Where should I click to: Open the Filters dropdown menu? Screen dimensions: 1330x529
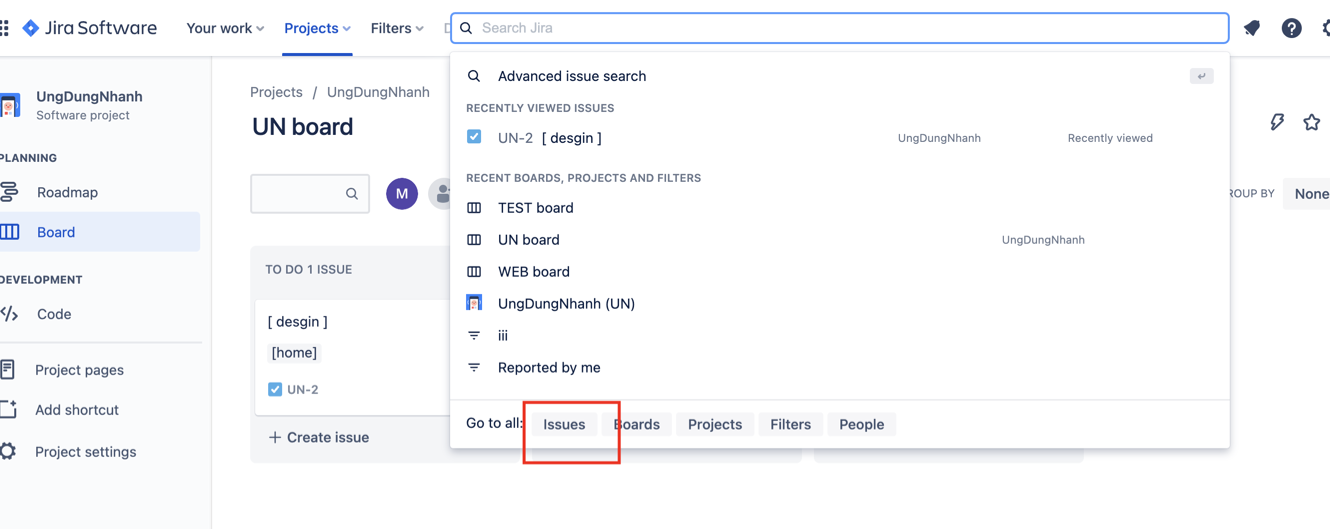(x=397, y=28)
